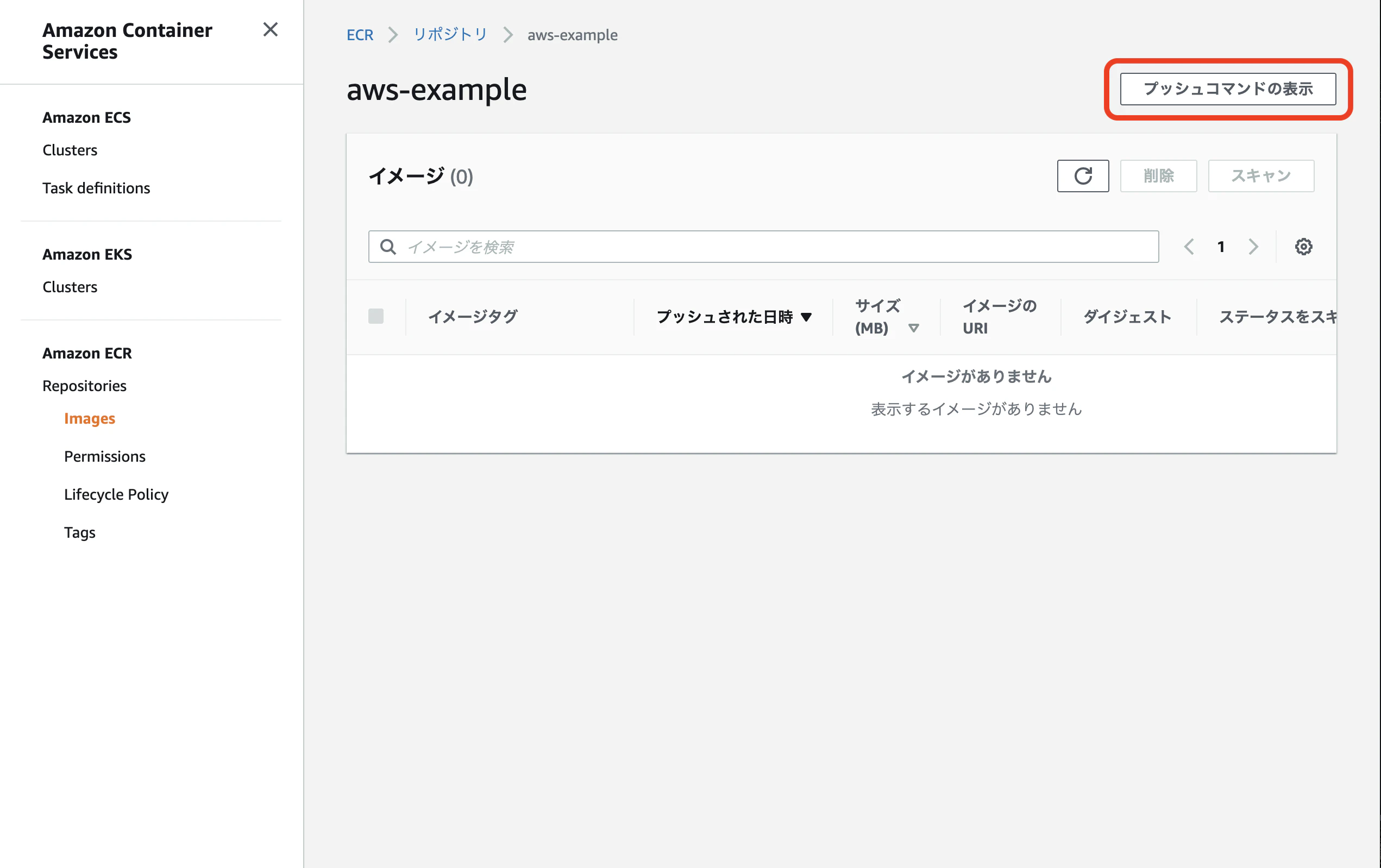Open リポジトリ breadcrumb link
The image size is (1381, 868).
pos(450,35)
